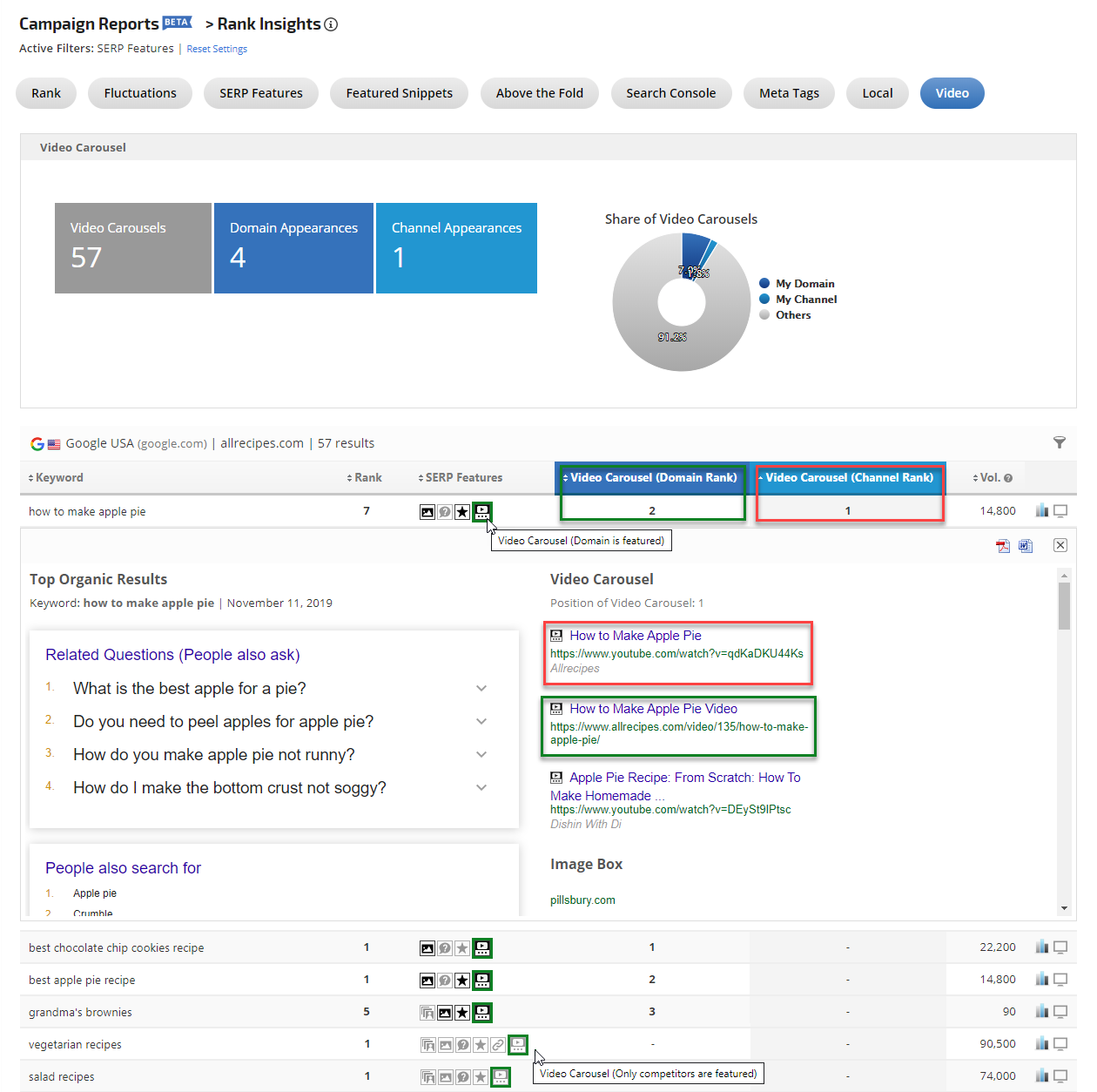Click monitor icon in vegetarian recipes row
This screenshot has height=1092, width=1097.
click(x=1060, y=1043)
